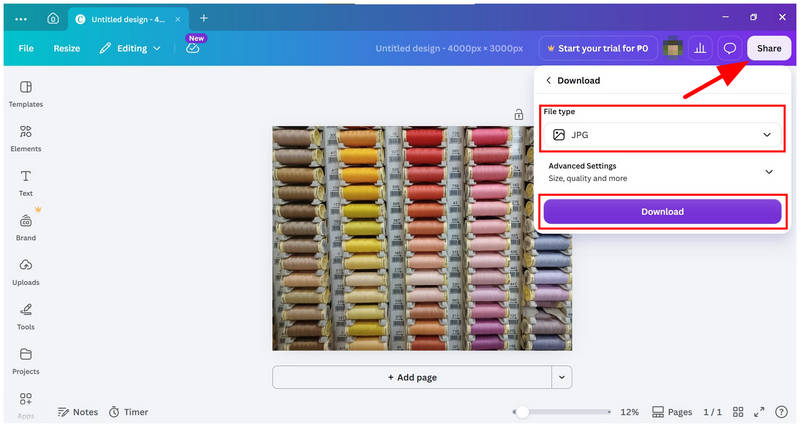This screenshot has width=800, height=427.
Task: Click the design title text field
Action: point(449,48)
